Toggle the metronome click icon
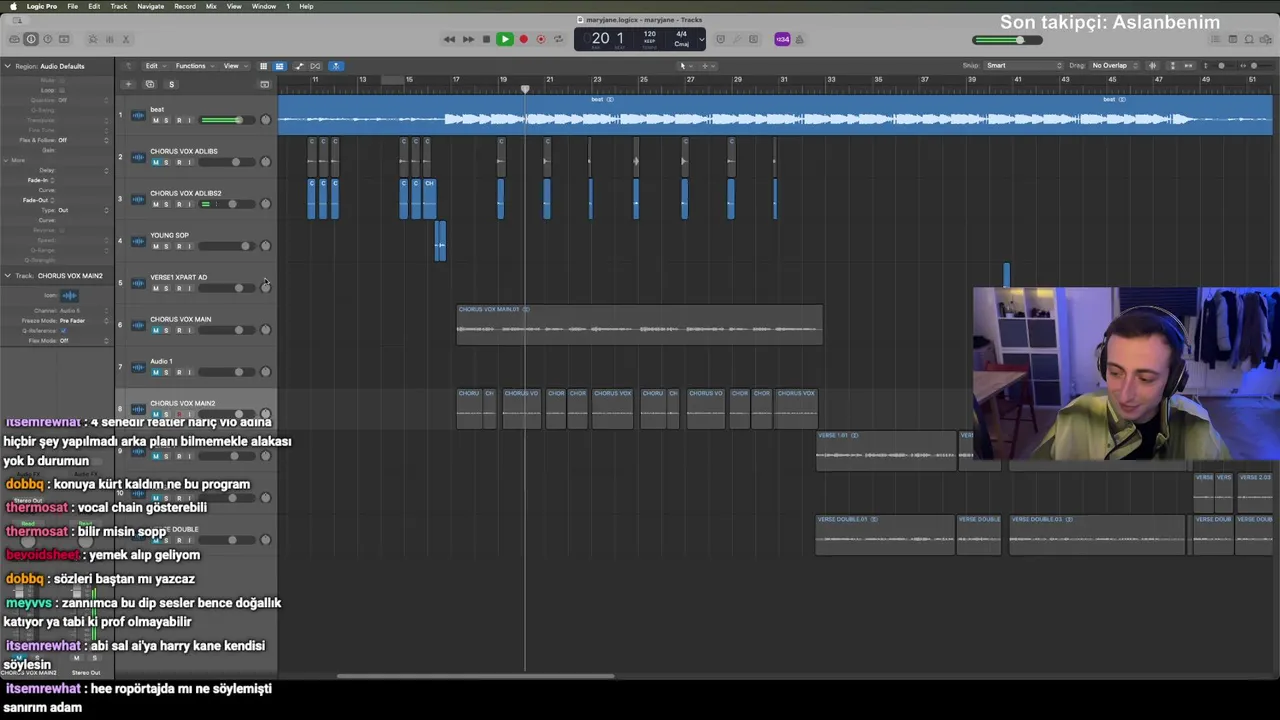This screenshot has width=1280, height=720. [799, 39]
